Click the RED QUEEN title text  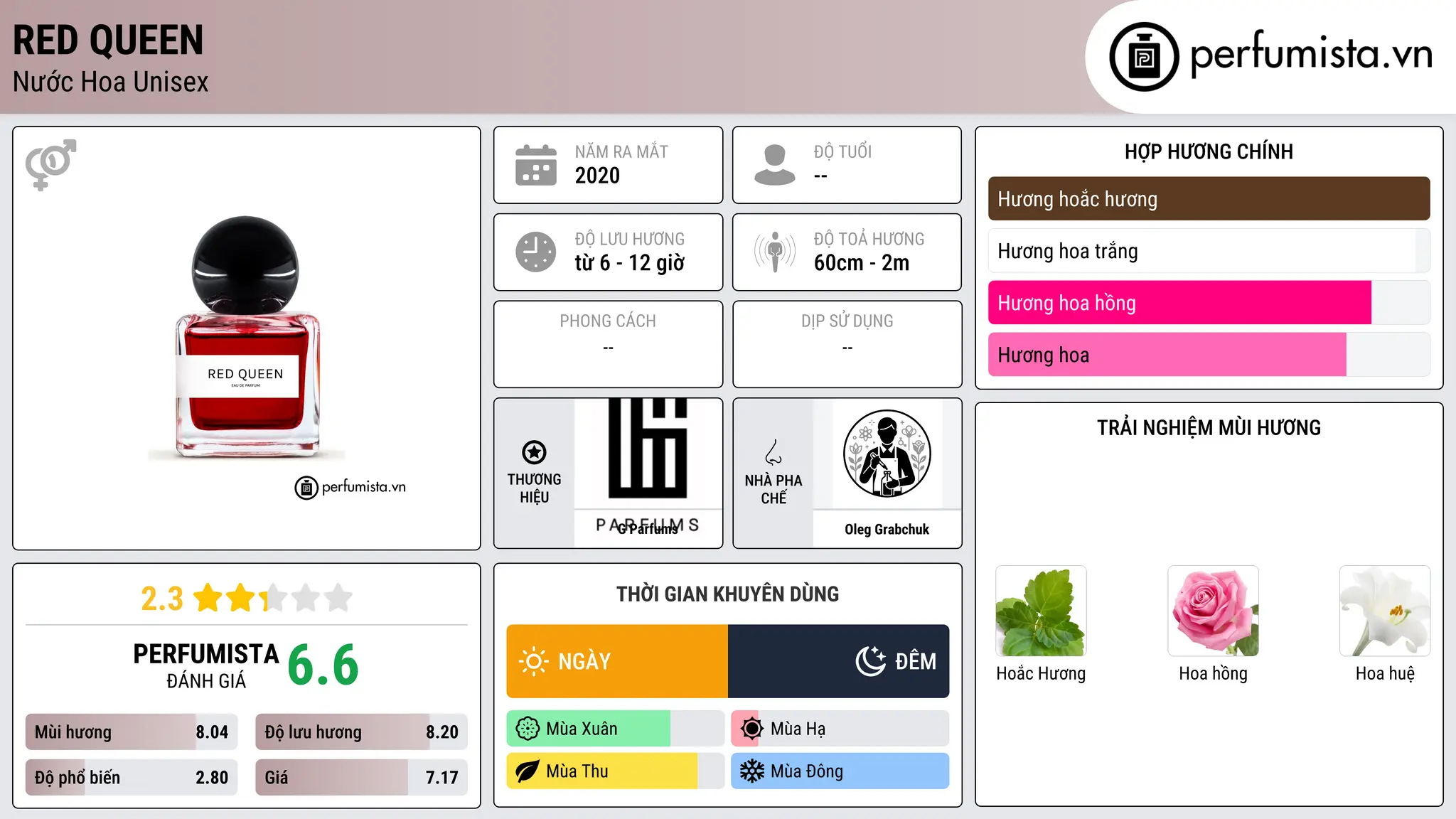[108, 41]
